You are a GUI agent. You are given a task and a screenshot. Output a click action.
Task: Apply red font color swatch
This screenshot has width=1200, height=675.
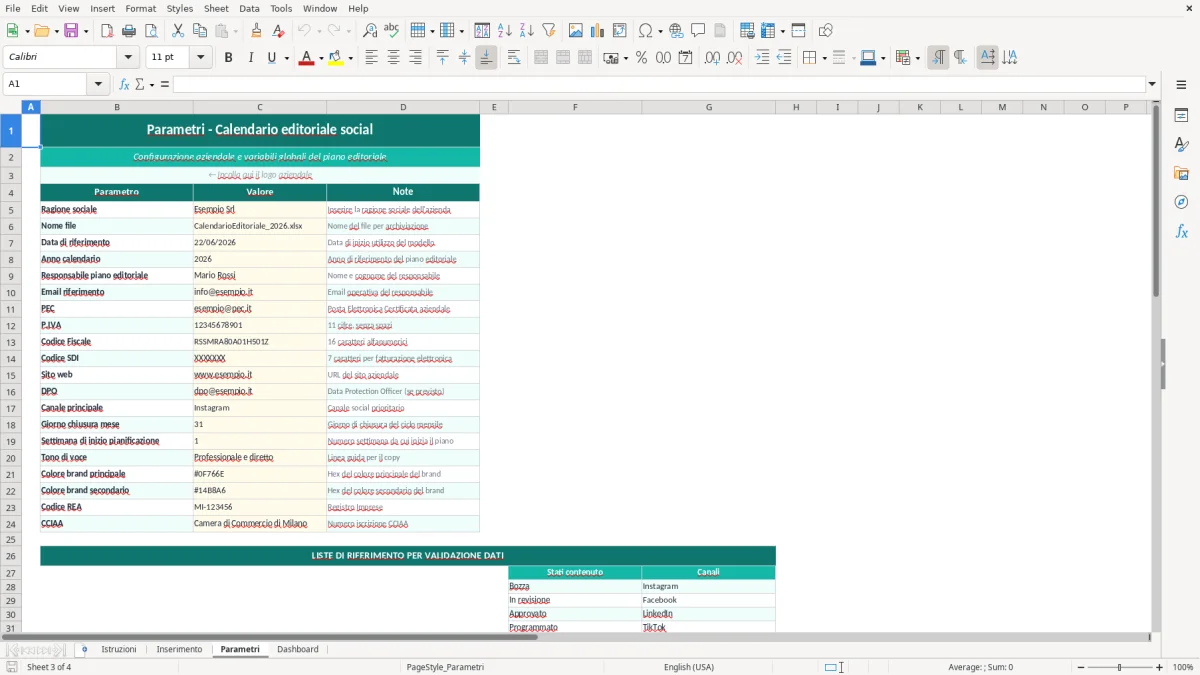pos(306,58)
